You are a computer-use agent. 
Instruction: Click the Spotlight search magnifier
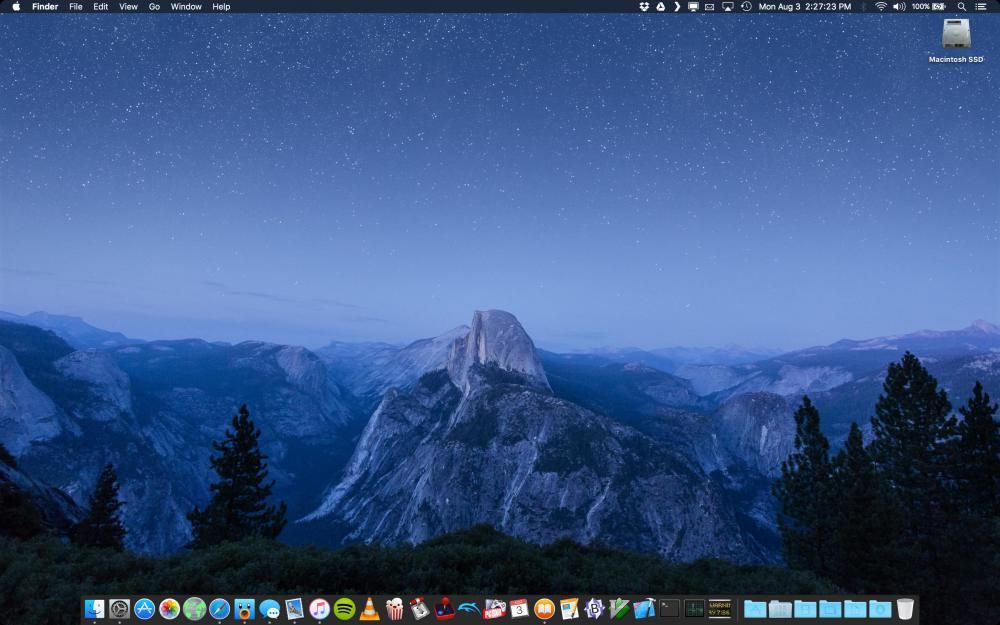tap(962, 6)
